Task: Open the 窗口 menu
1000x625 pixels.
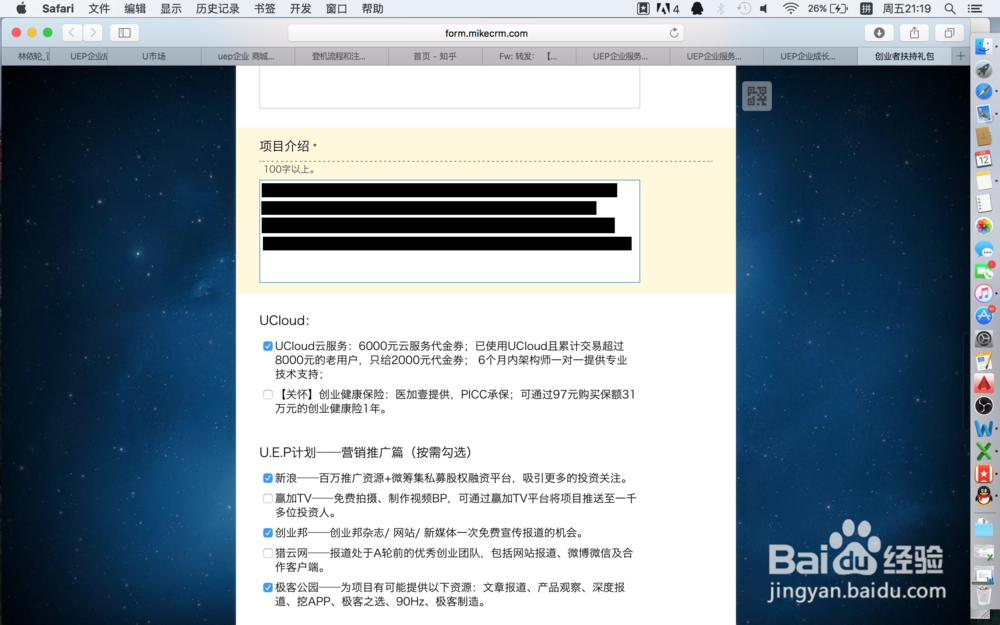Action: [336, 8]
